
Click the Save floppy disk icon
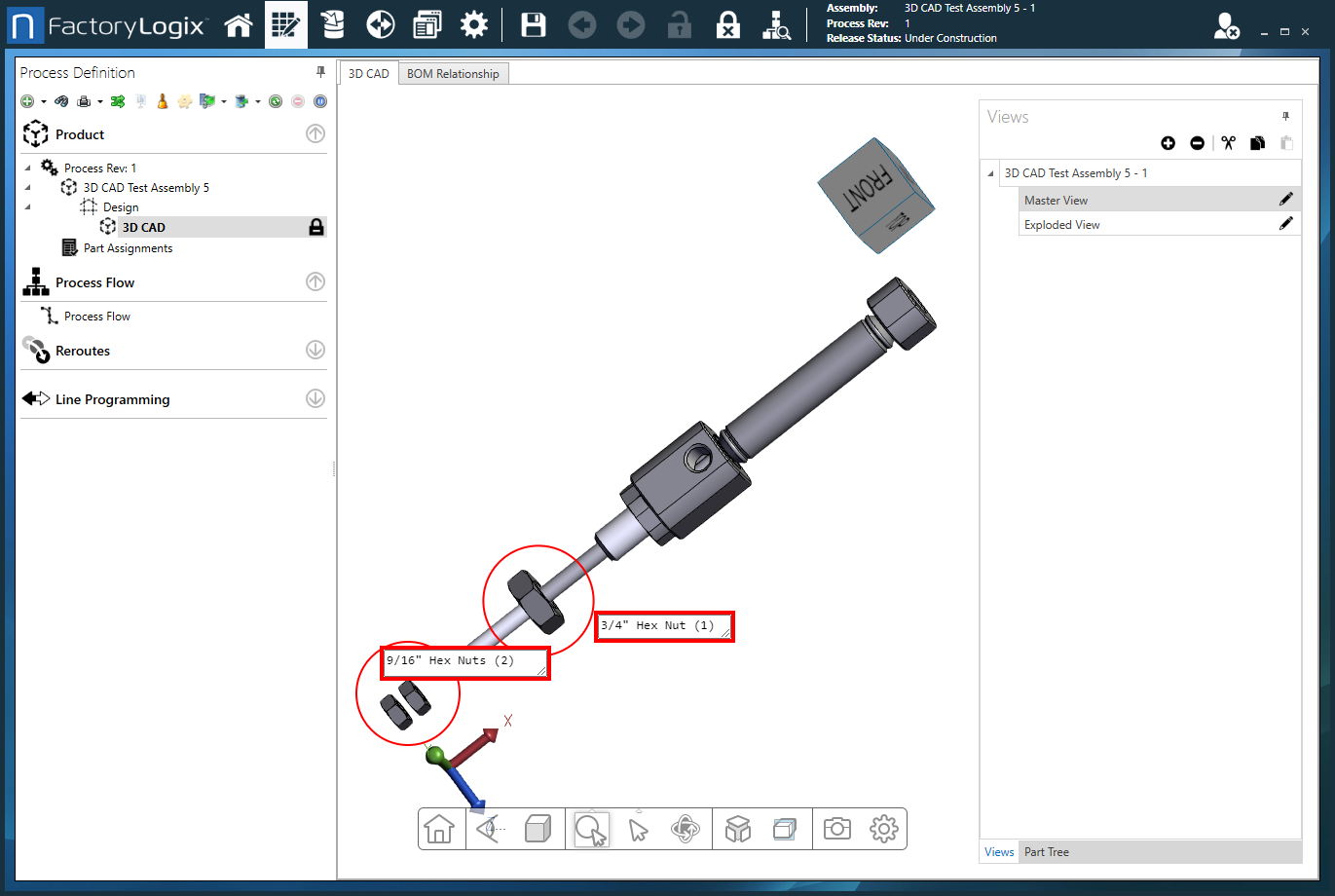click(534, 25)
